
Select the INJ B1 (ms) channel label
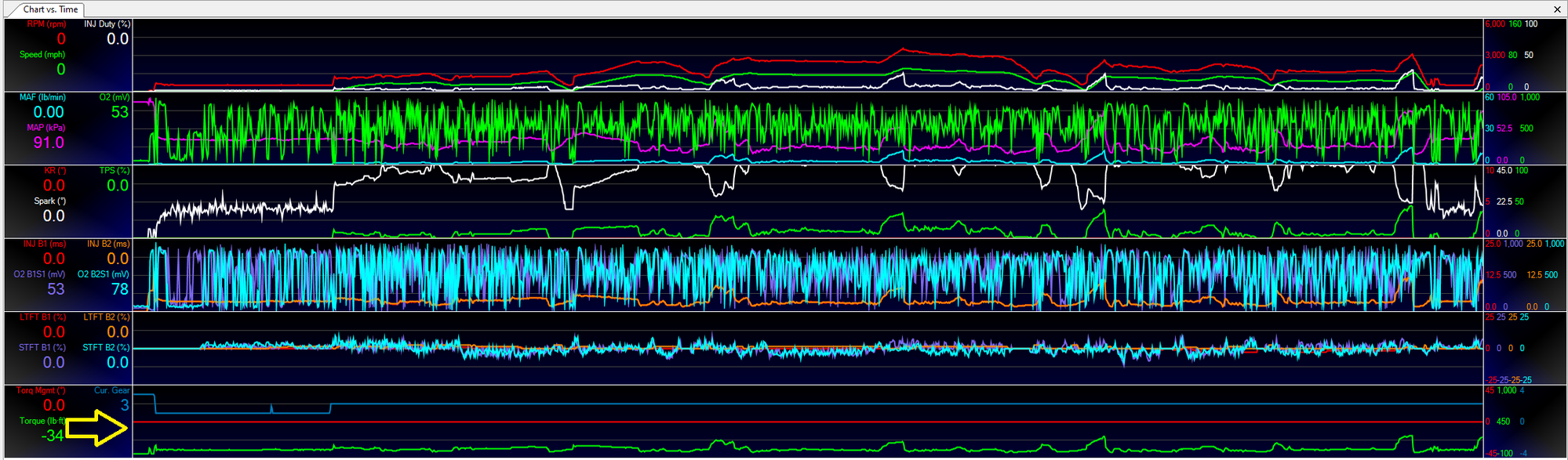click(45, 244)
